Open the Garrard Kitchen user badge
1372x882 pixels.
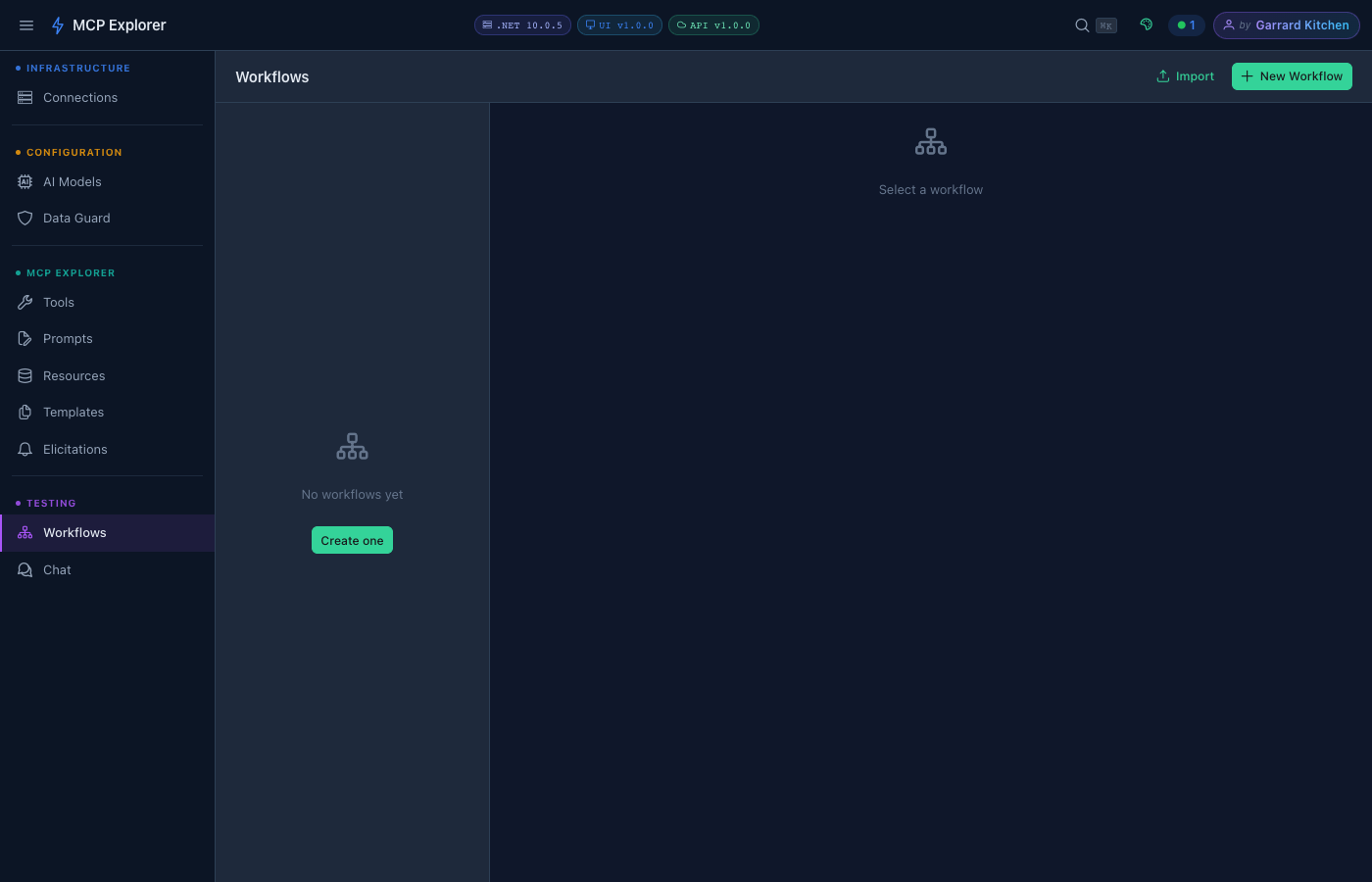tap(1286, 24)
